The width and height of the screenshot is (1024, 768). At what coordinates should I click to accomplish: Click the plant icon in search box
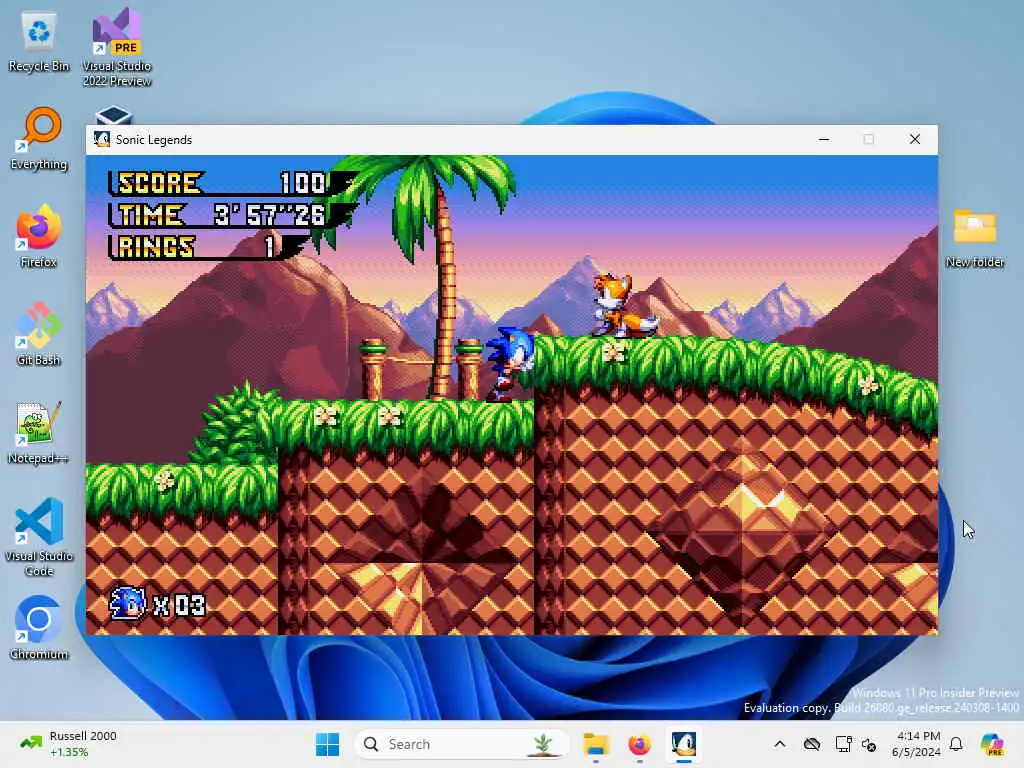[x=543, y=744]
